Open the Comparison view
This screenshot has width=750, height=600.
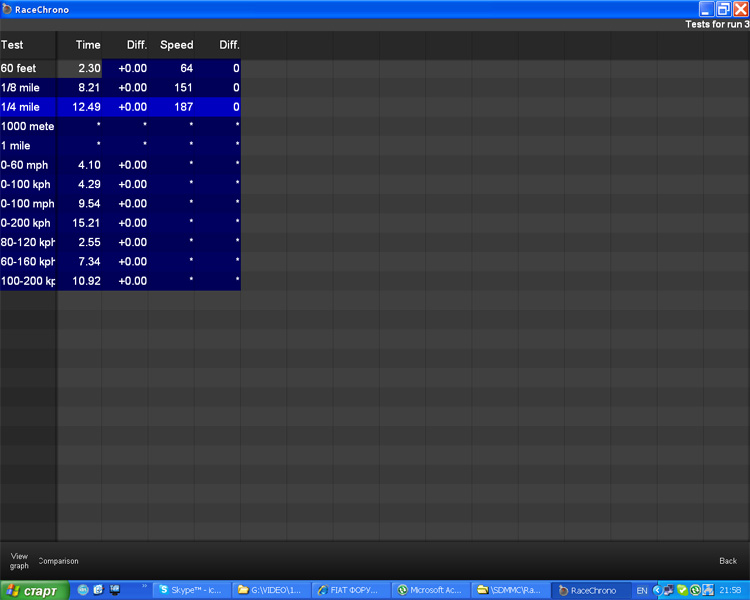coord(58,561)
